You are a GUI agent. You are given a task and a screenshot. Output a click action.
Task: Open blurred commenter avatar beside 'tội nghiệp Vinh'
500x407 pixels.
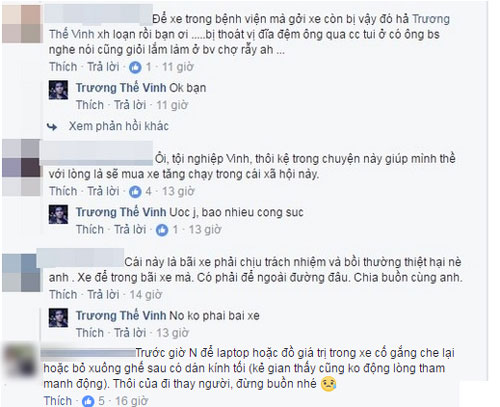point(21,168)
